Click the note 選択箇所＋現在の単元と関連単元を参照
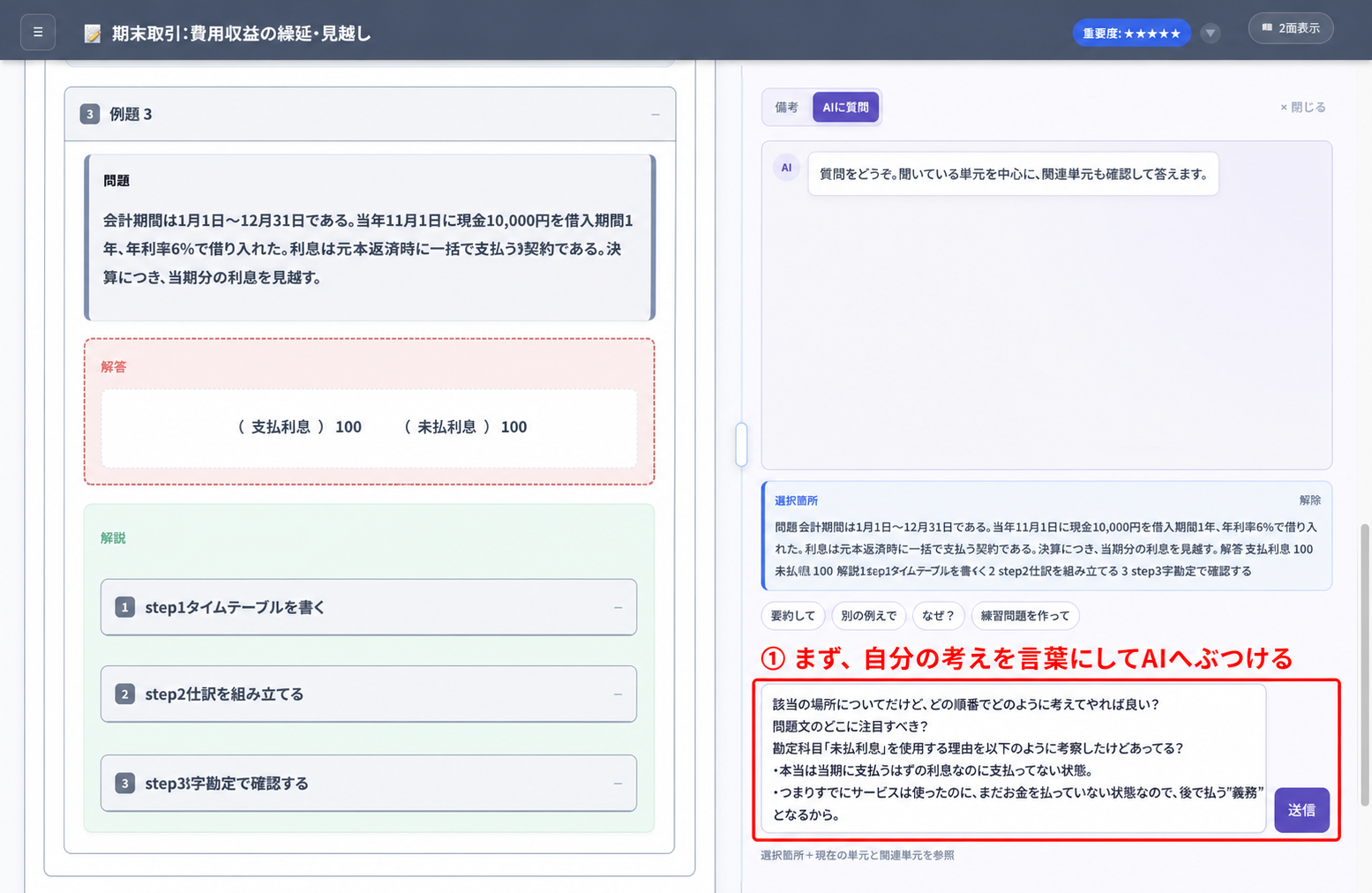This screenshot has height=893, width=1372. coord(858,855)
